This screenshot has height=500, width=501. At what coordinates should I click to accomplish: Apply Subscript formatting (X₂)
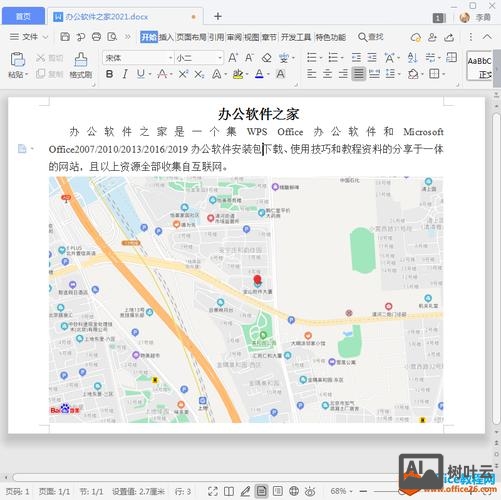click(x=199, y=74)
